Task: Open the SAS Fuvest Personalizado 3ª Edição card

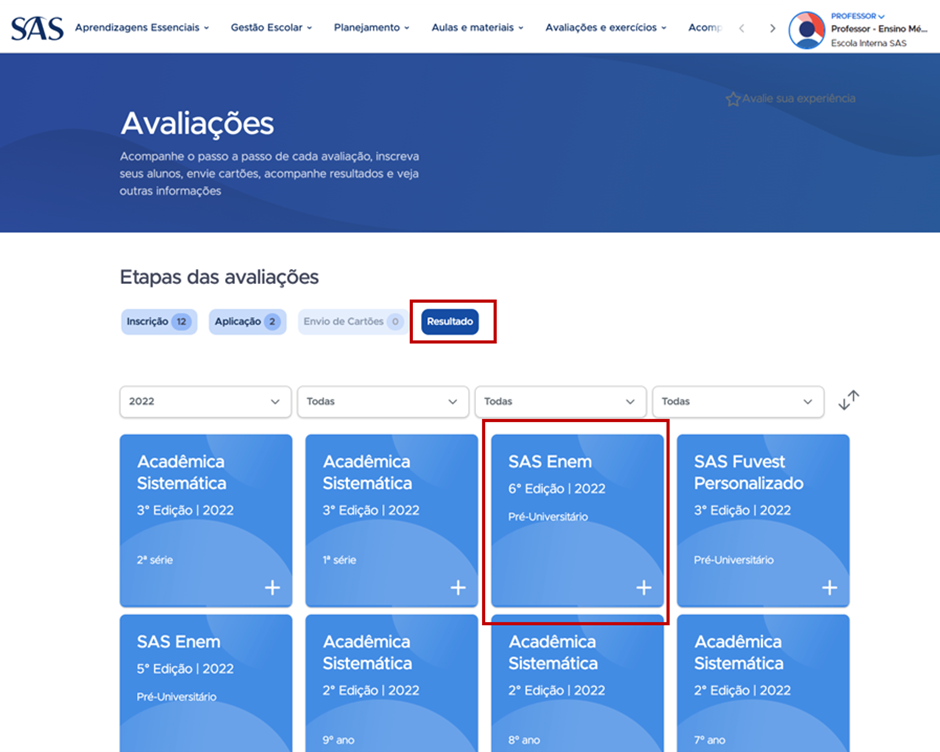Action: [x=763, y=521]
